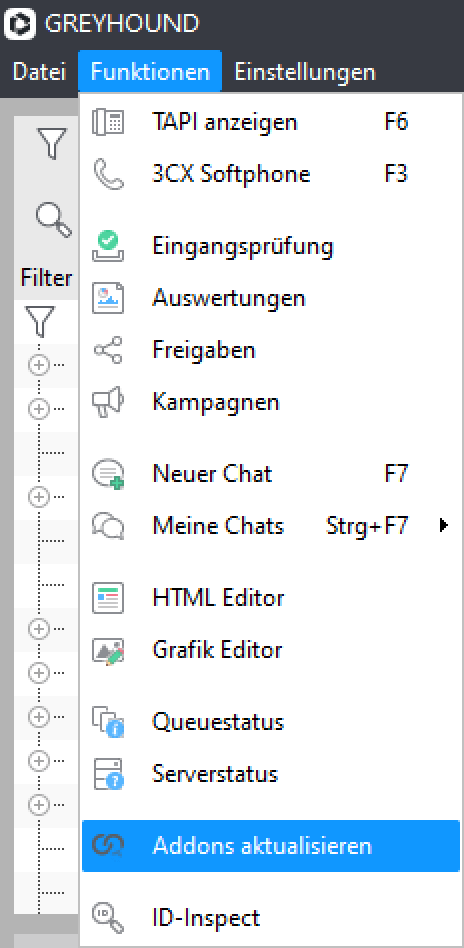This screenshot has height=948, width=464.
Task: Choose HTML Editor from the menu
Action: pyautogui.click(x=271, y=598)
